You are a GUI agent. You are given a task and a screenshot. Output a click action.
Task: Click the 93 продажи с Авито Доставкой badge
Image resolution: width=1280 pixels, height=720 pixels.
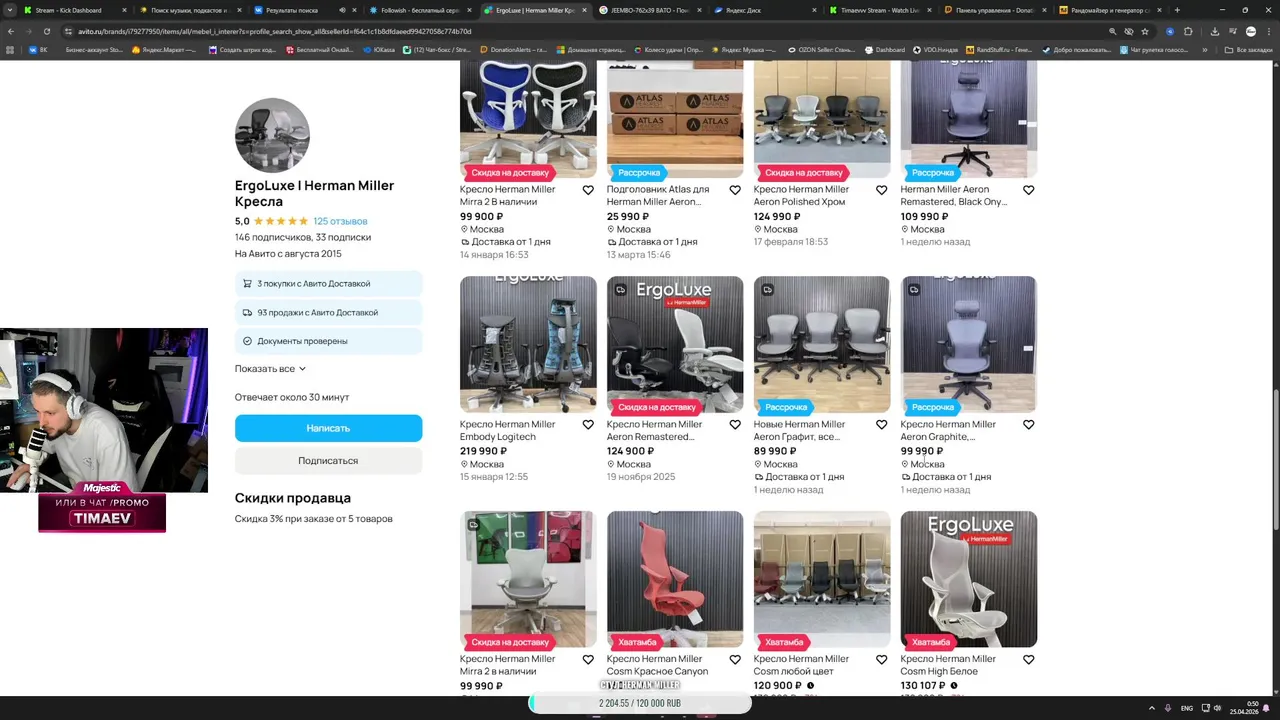coord(328,313)
